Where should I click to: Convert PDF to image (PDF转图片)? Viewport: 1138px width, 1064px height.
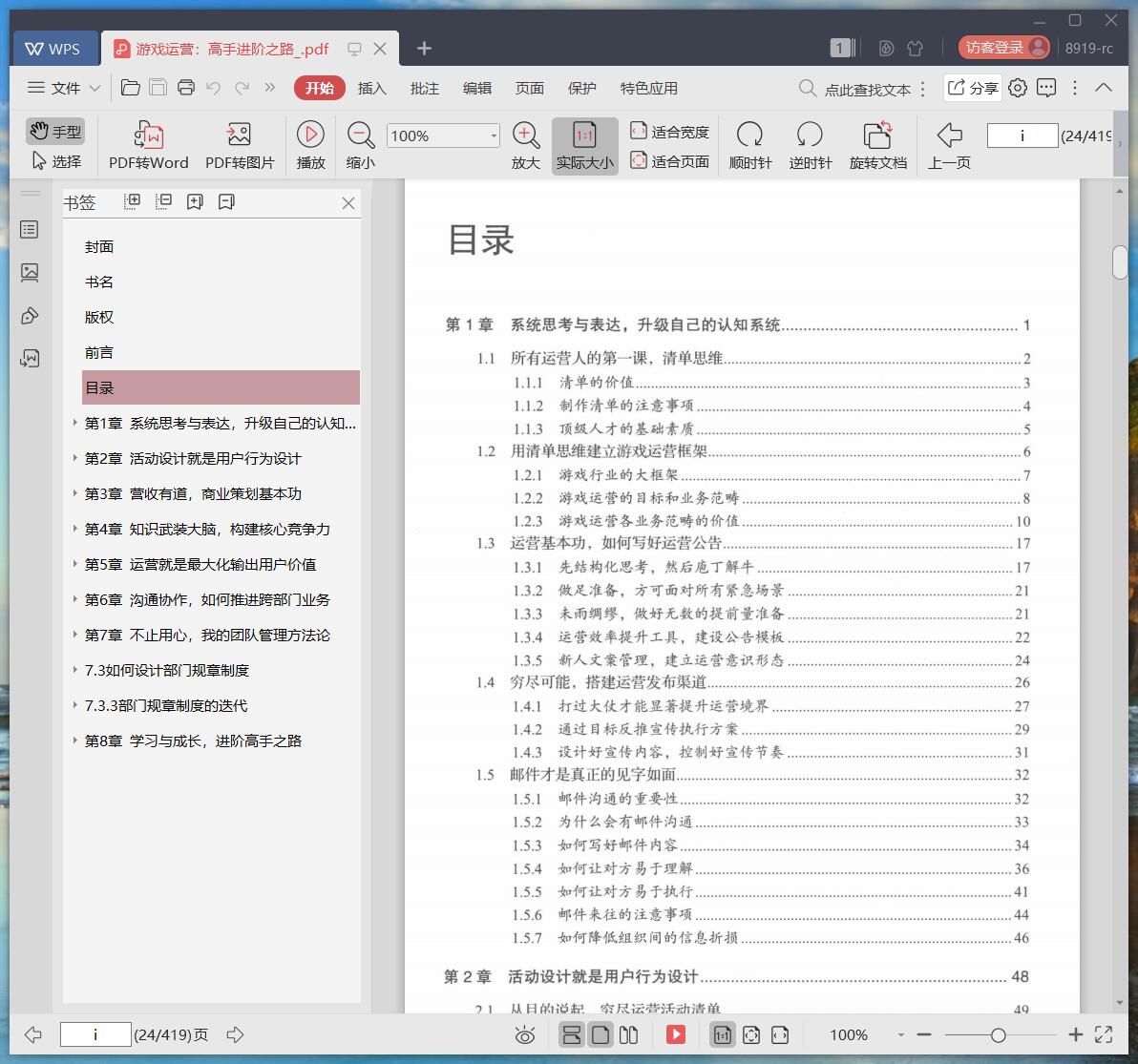(x=240, y=146)
